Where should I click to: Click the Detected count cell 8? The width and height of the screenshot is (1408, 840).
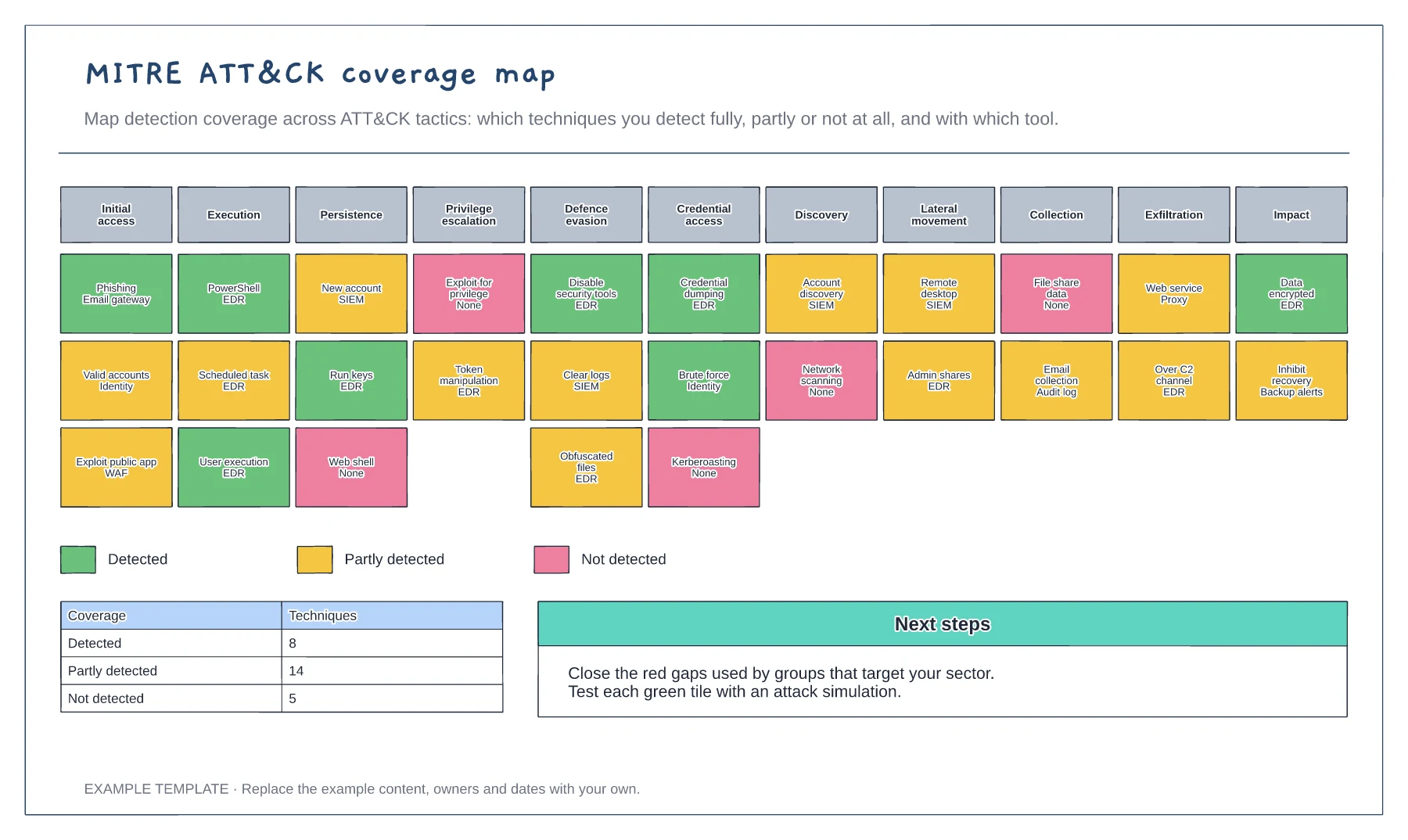pos(392,643)
